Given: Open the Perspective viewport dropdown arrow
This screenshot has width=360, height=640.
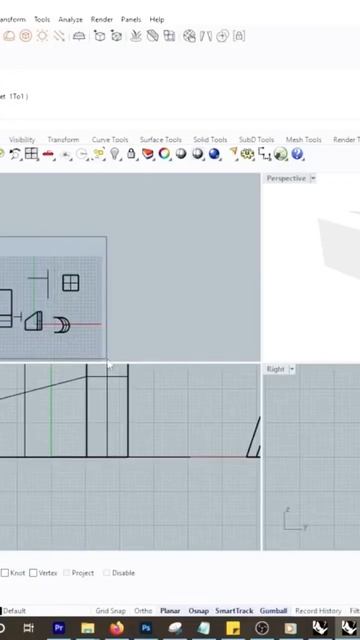Looking at the screenshot, I should (x=313, y=178).
